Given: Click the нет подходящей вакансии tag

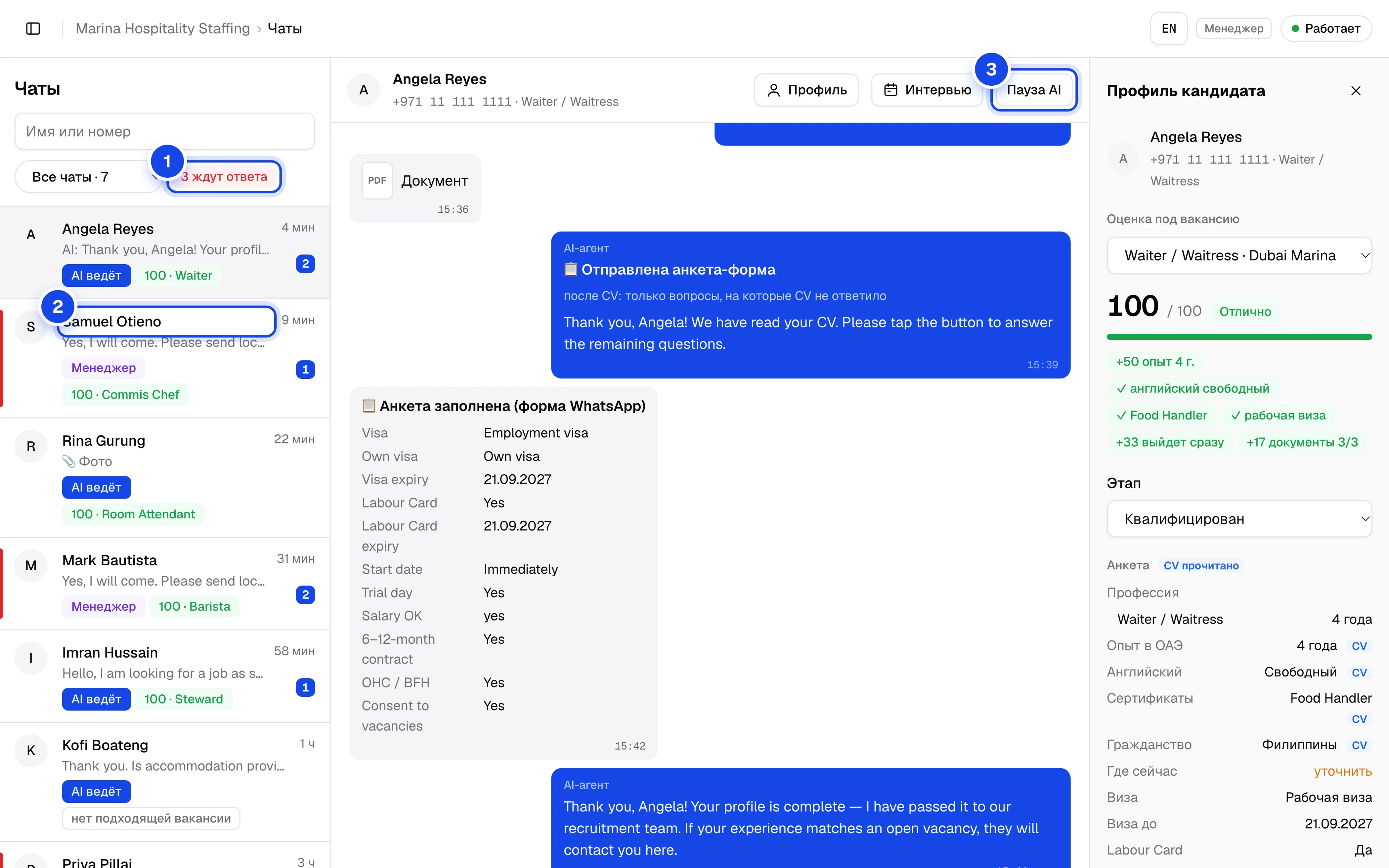Looking at the screenshot, I should [151, 818].
